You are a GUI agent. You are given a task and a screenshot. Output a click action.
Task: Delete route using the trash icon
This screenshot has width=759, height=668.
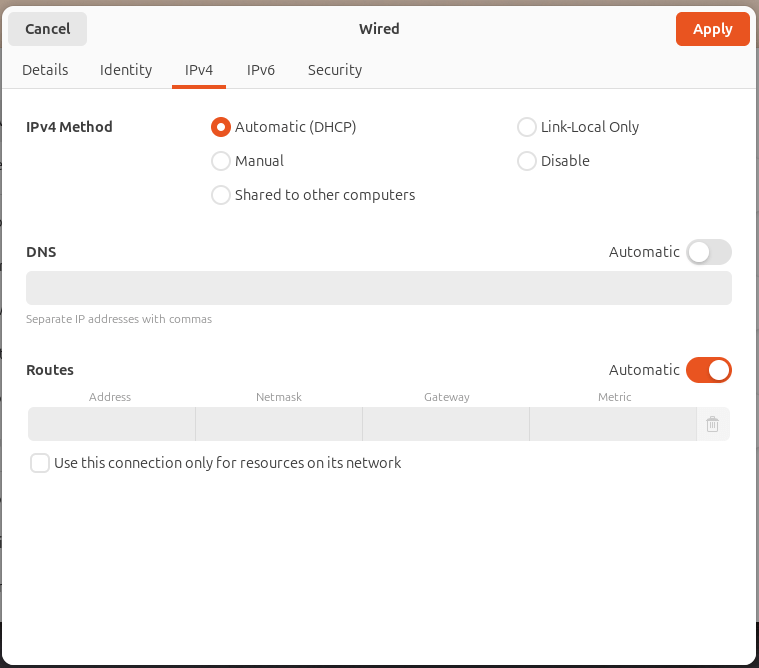coord(712,424)
